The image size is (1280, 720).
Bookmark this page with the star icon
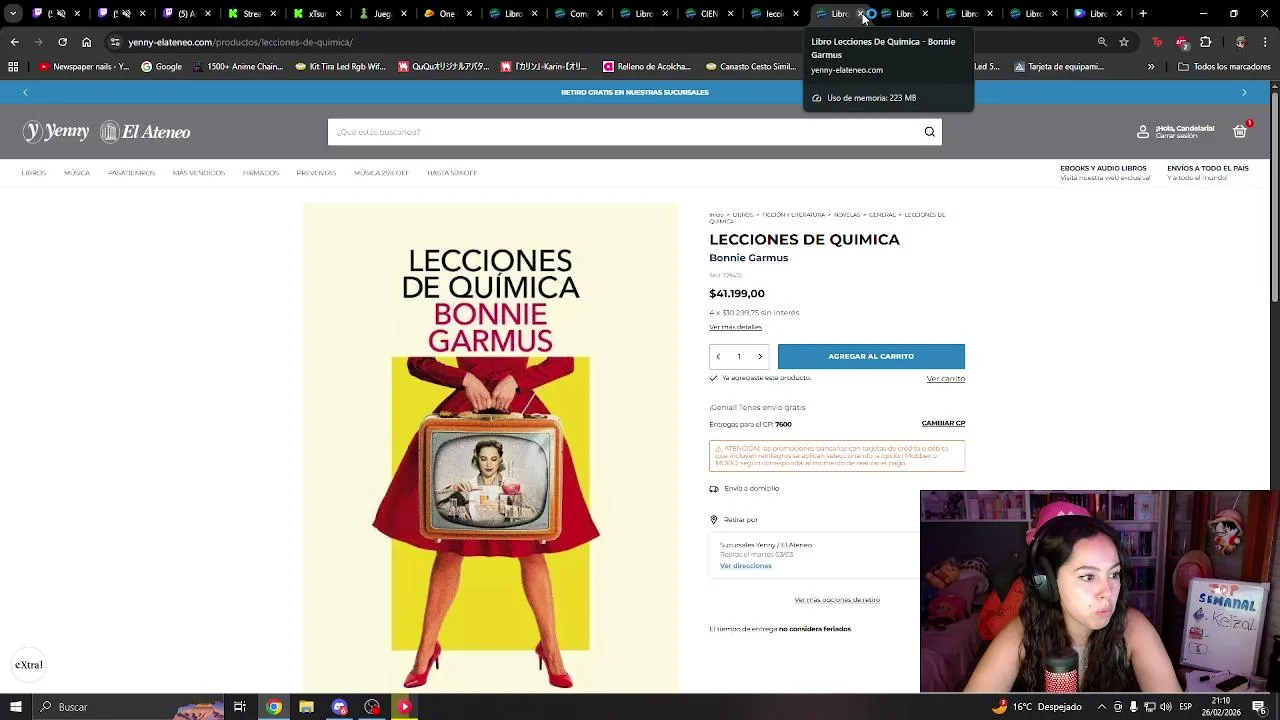(1124, 42)
